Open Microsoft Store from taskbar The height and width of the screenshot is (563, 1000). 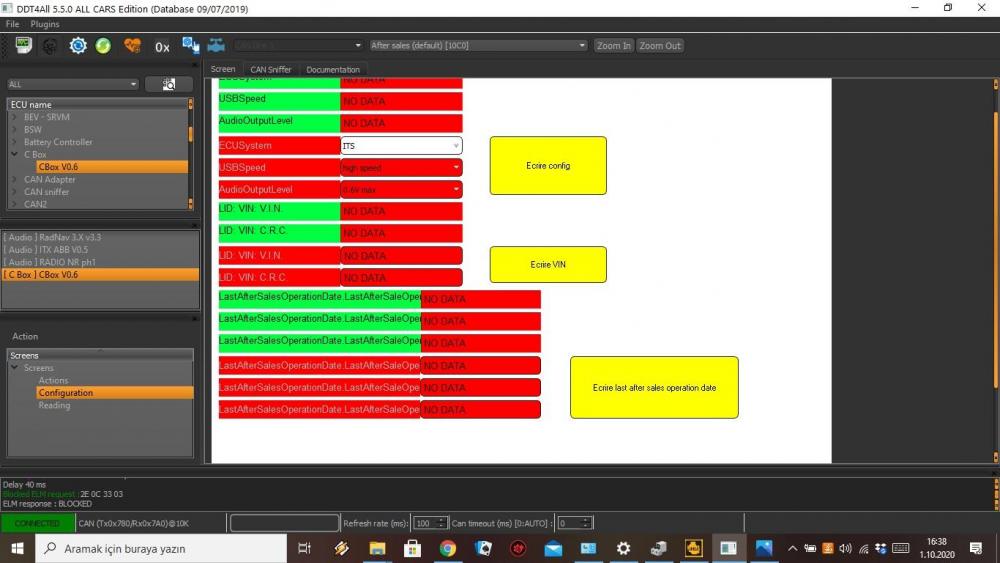click(x=412, y=548)
